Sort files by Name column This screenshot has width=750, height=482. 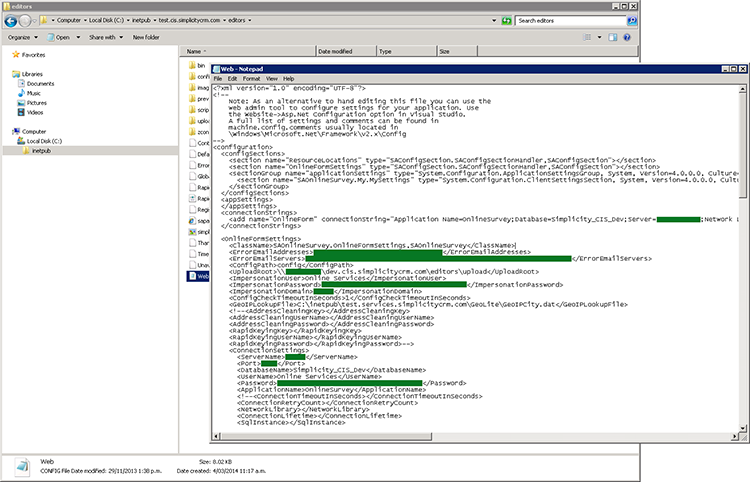click(x=248, y=51)
